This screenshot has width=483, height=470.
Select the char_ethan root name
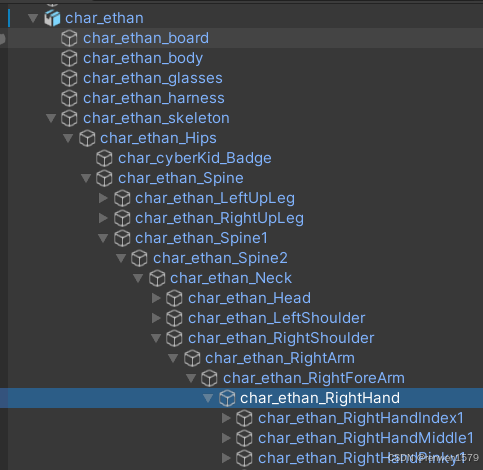point(104,18)
